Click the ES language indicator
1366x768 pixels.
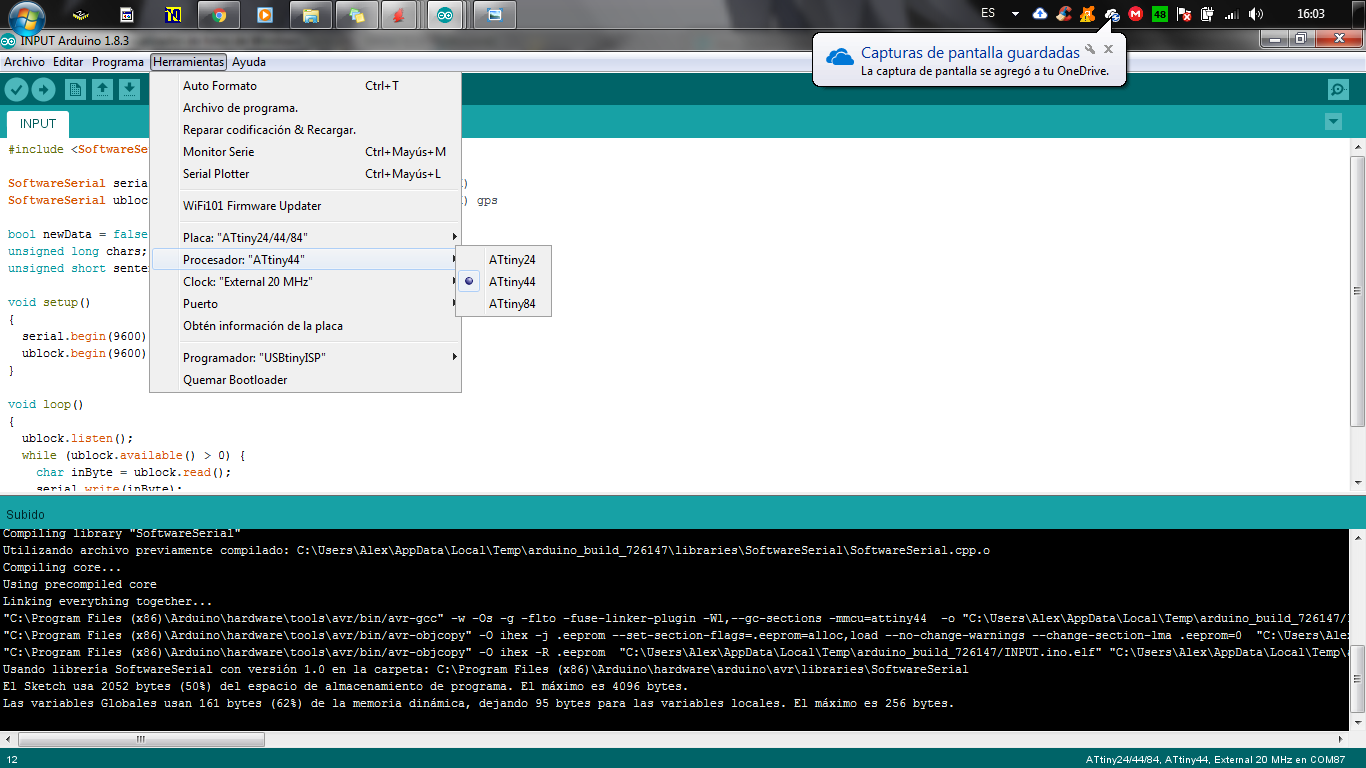click(x=988, y=14)
